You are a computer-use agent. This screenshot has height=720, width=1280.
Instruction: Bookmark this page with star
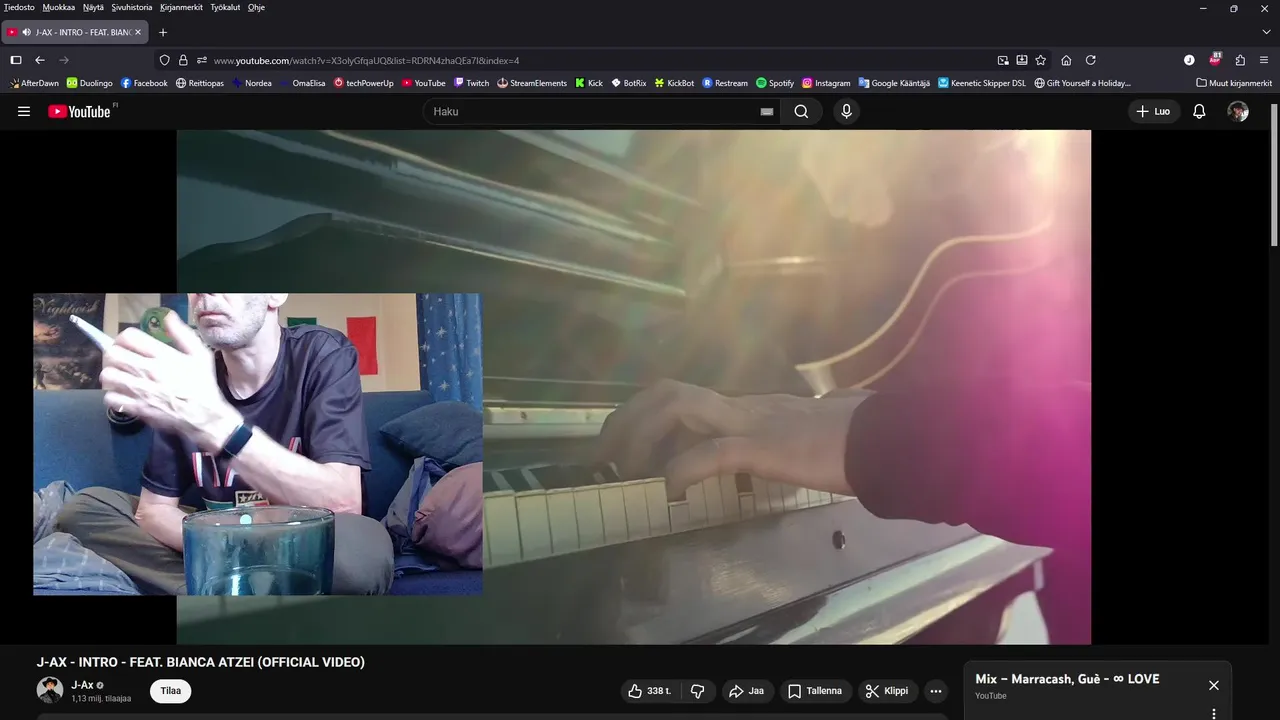[x=1041, y=60]
